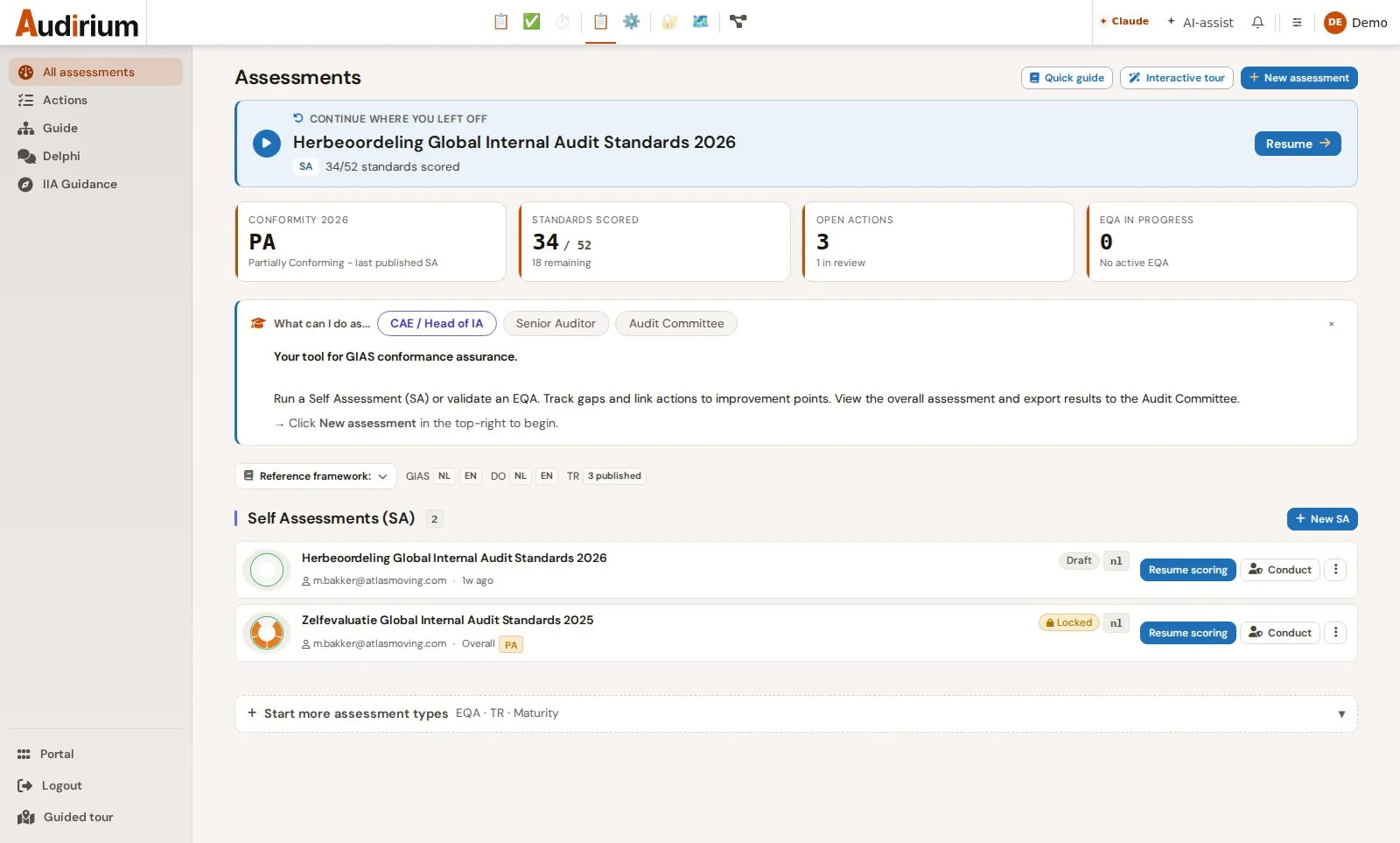Click the Audirium logo
Viewport: 1400px width, 843px height.
(77, 24)
